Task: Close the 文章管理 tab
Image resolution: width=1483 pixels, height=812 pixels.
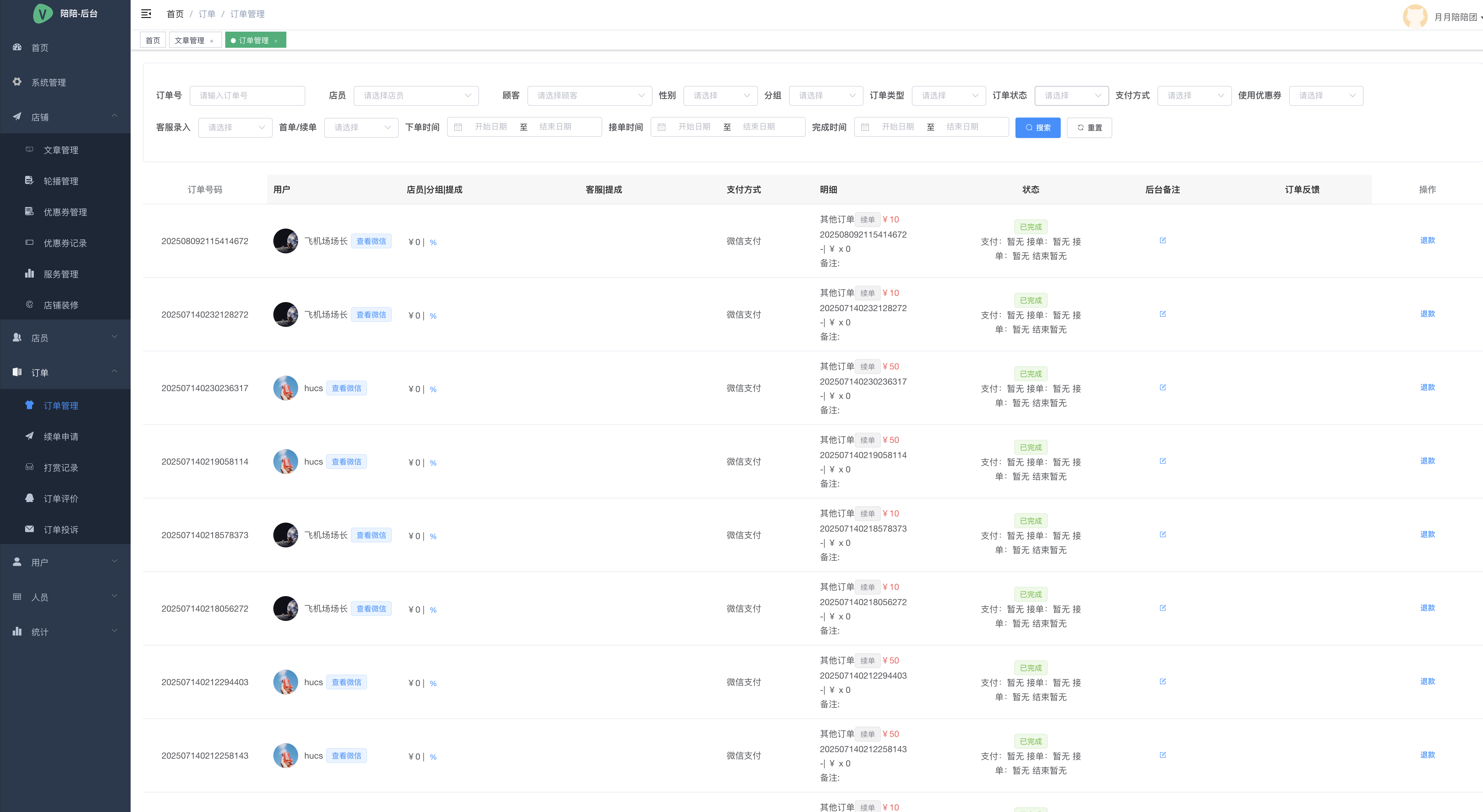Action: (212, 41)
